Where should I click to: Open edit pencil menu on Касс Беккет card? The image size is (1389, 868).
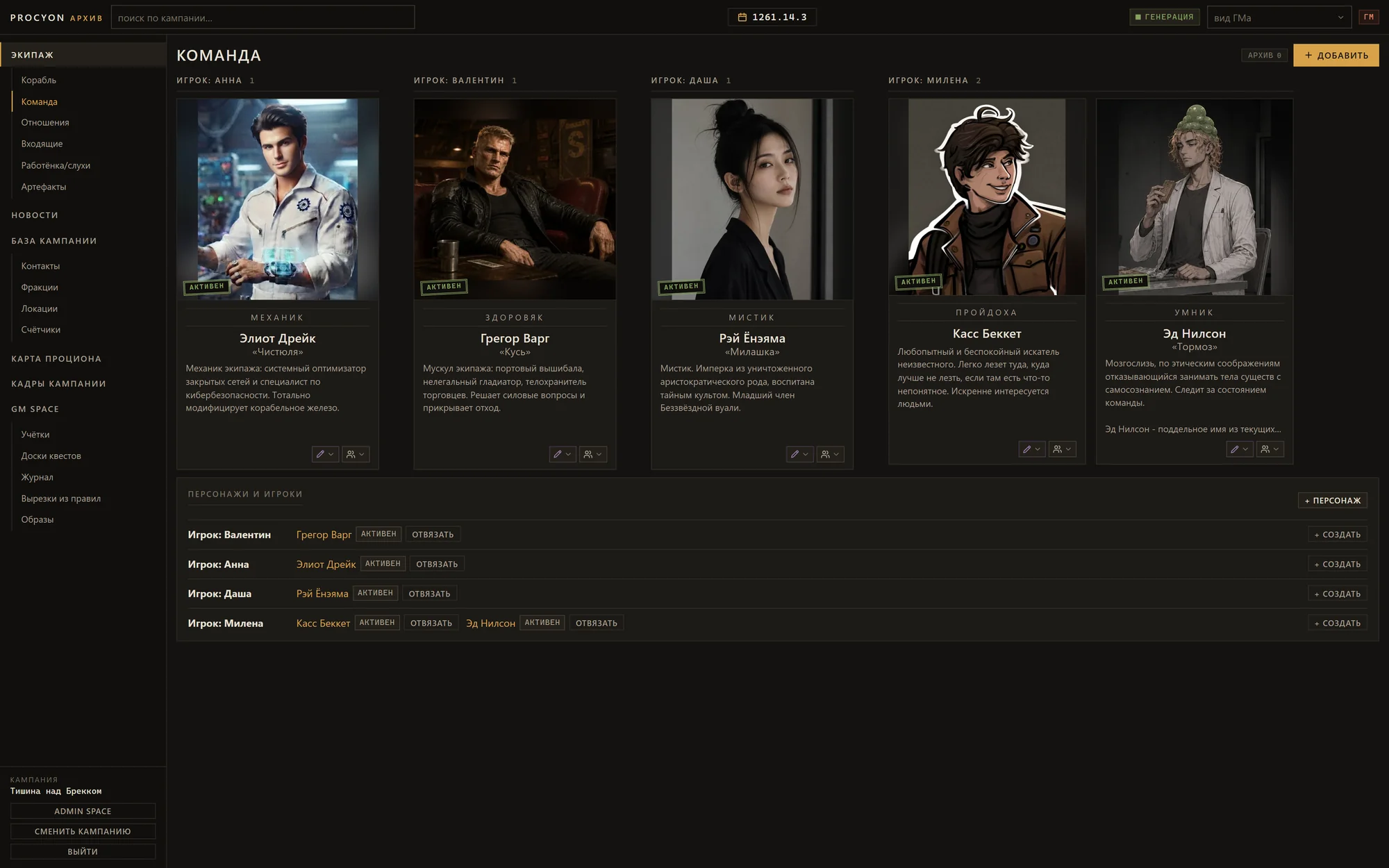1032,449
